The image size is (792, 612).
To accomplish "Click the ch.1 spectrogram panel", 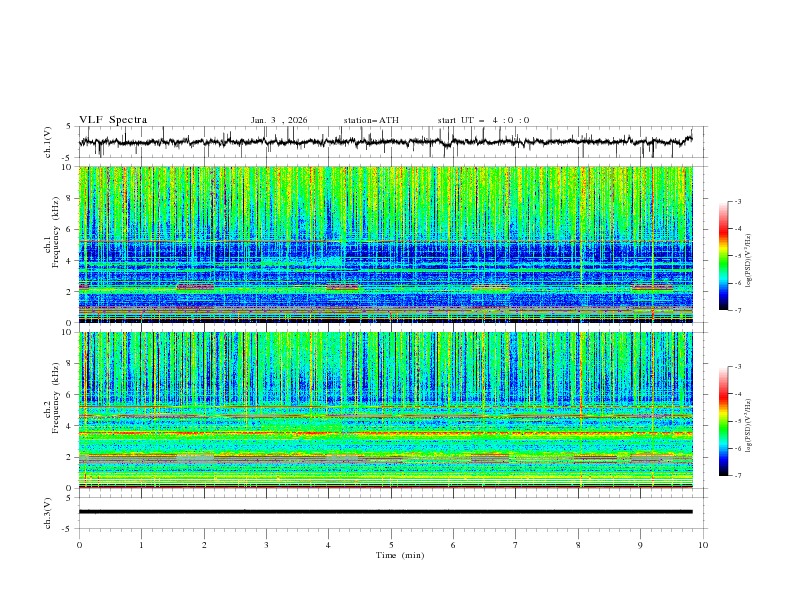I will (386, 244).
